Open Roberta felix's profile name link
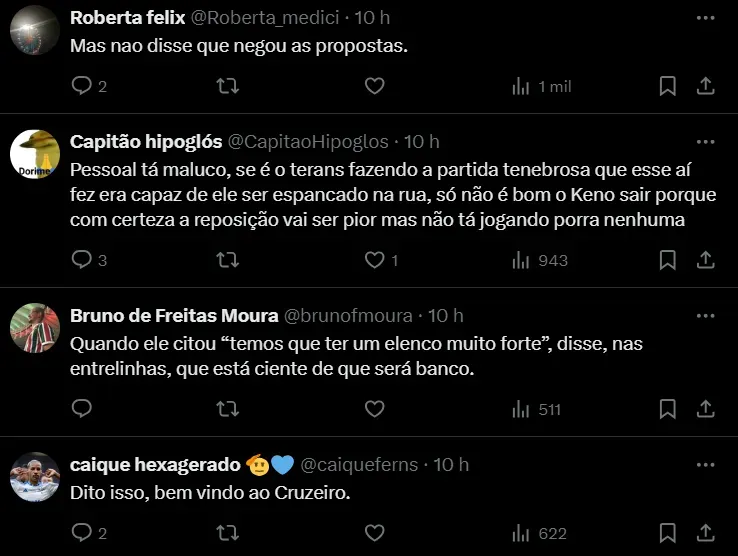 click(x=128, y=18)
